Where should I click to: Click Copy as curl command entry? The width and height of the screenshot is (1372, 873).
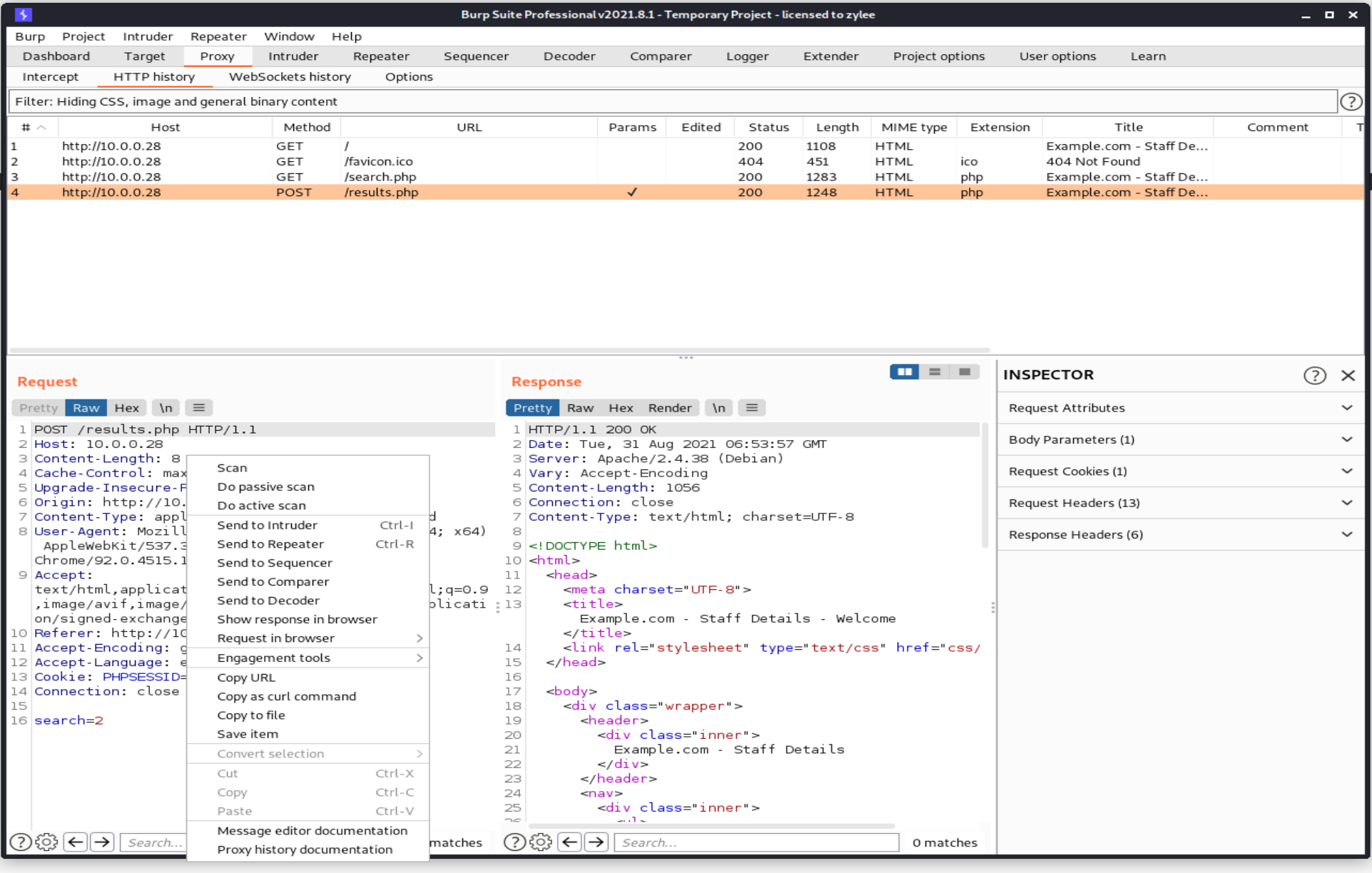[286, 697]
